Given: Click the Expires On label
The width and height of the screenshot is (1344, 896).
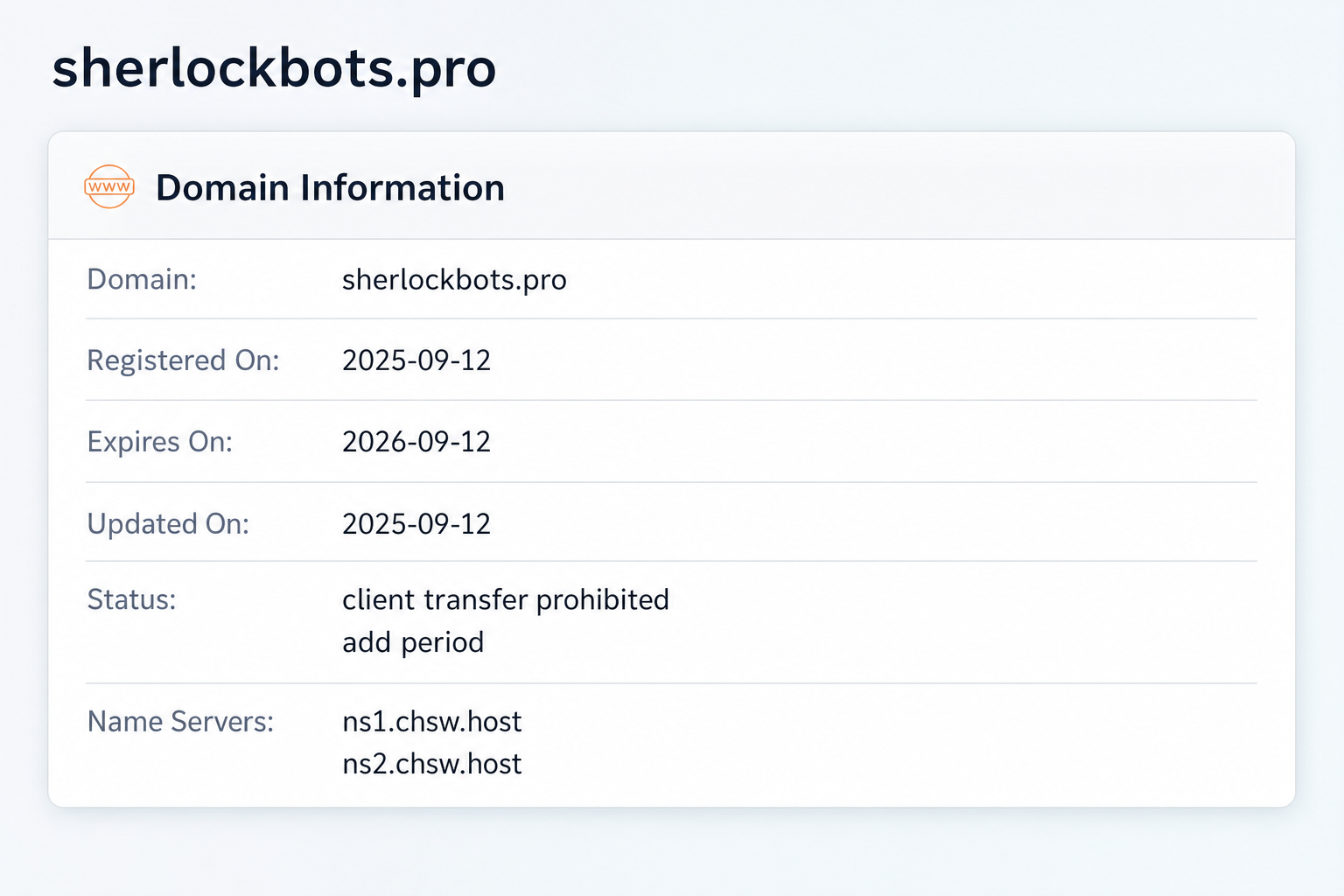Looking at the screenshot, I should pos(160,442).
